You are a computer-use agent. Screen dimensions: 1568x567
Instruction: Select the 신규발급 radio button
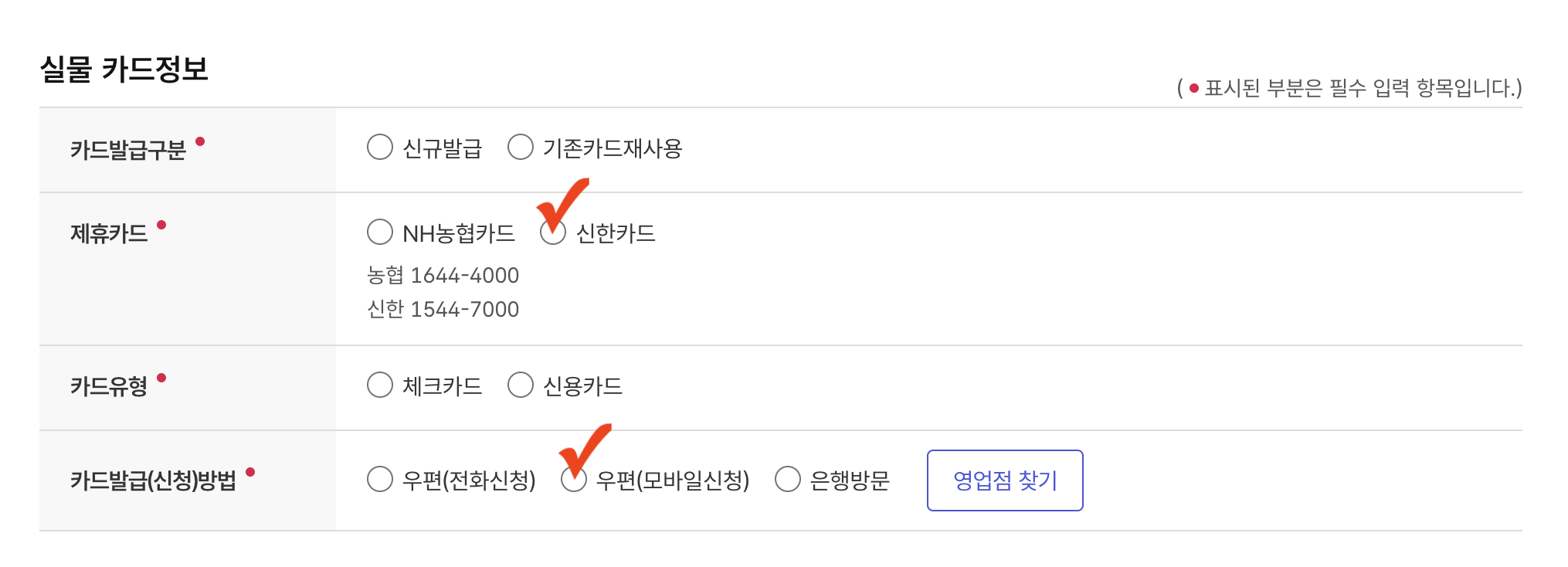point(379,147)
